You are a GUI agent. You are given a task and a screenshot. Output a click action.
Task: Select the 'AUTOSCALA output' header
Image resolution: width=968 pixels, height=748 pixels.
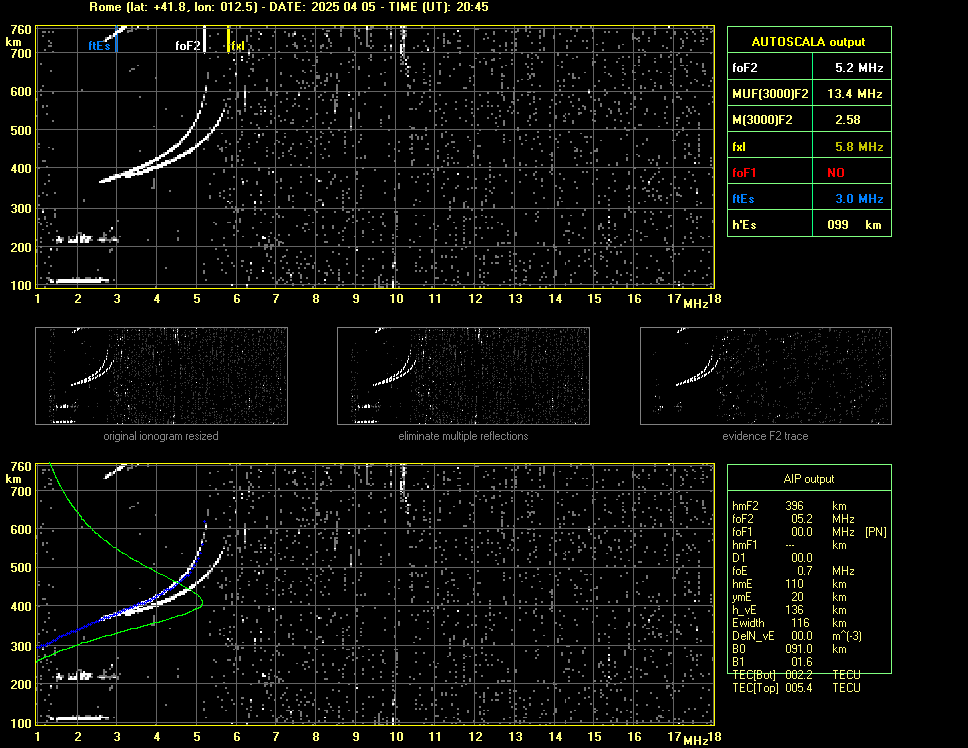click(808, 42)
